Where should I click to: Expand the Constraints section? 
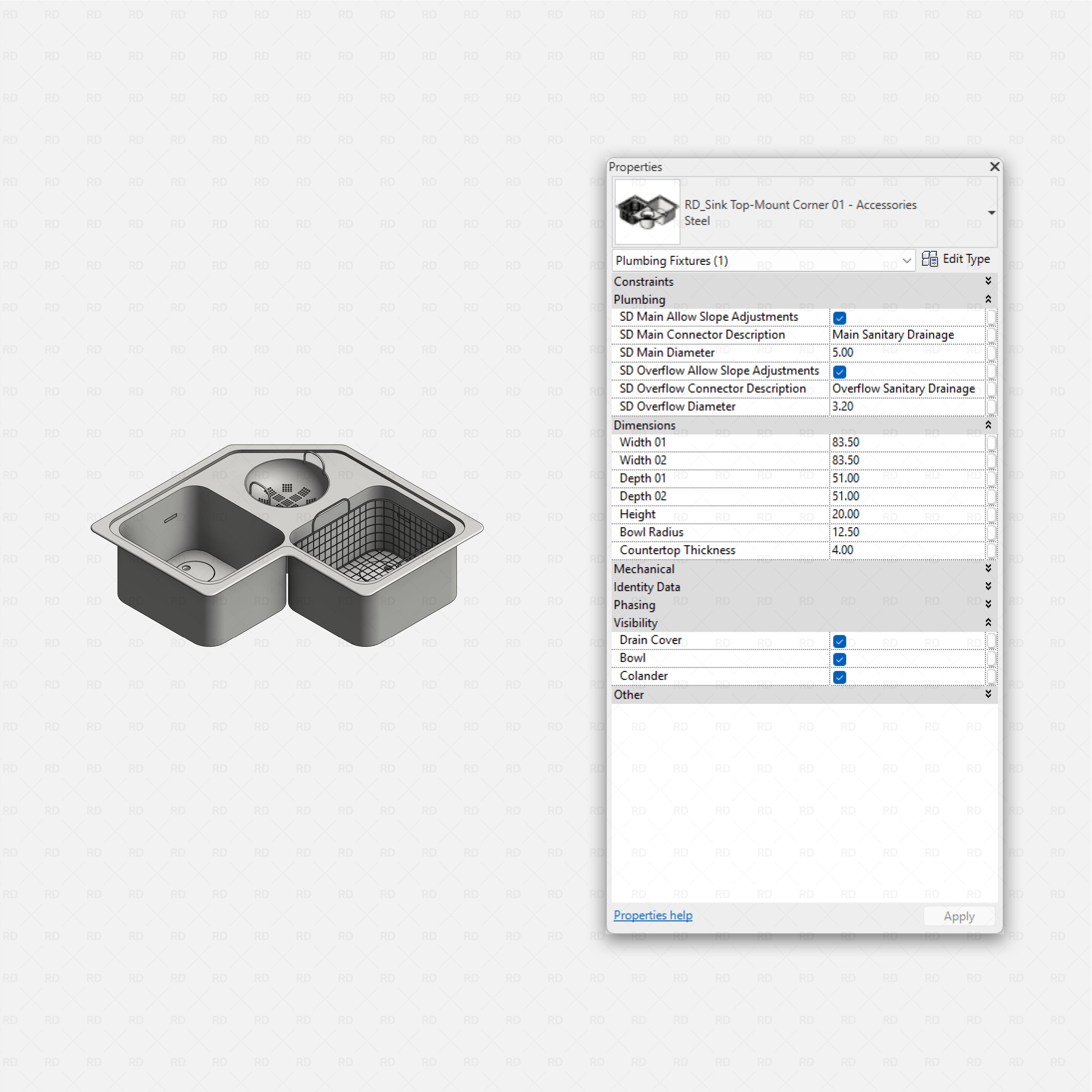[989, 281]
